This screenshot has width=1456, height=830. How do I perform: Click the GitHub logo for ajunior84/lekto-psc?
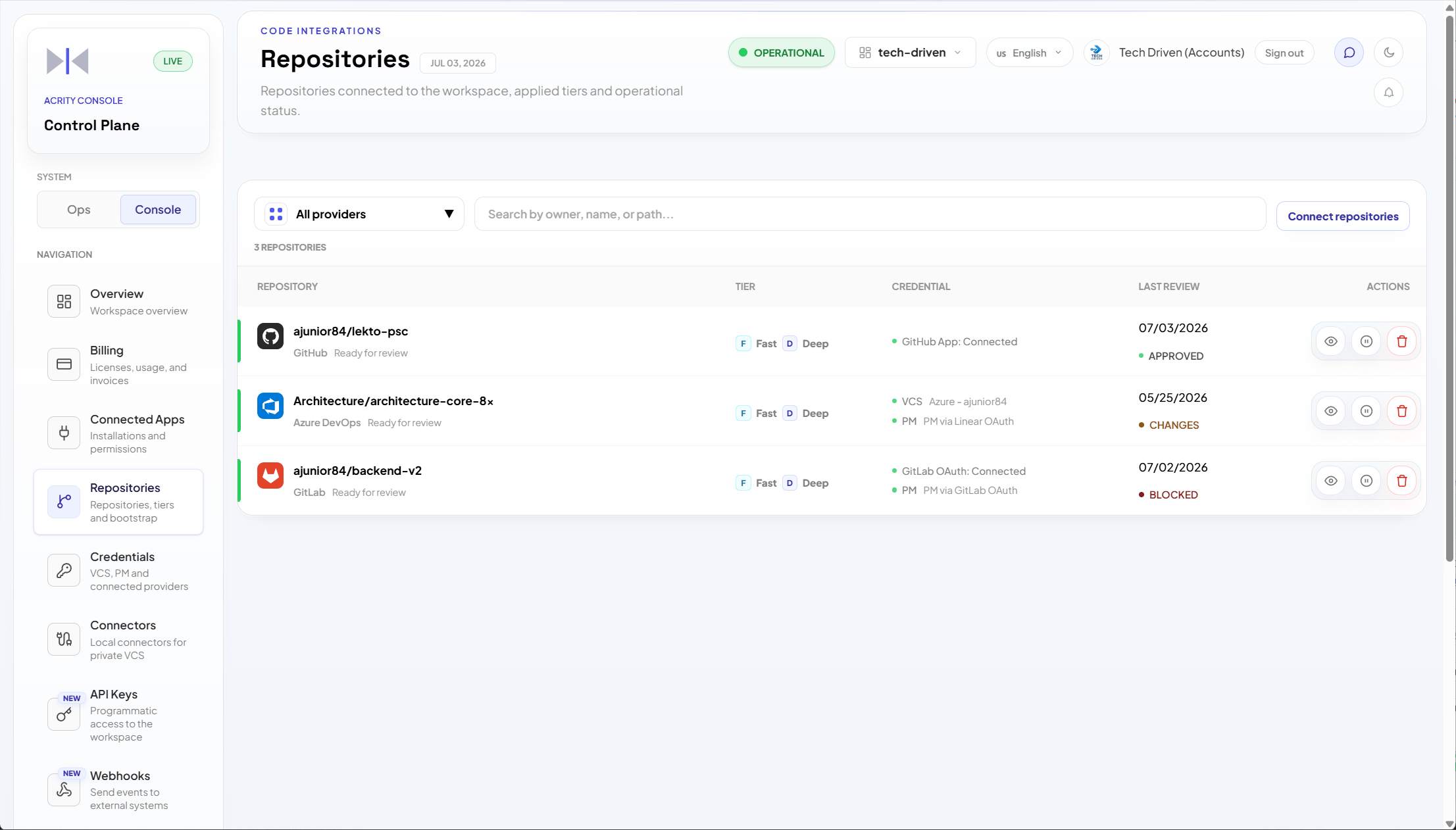point(270,336)
